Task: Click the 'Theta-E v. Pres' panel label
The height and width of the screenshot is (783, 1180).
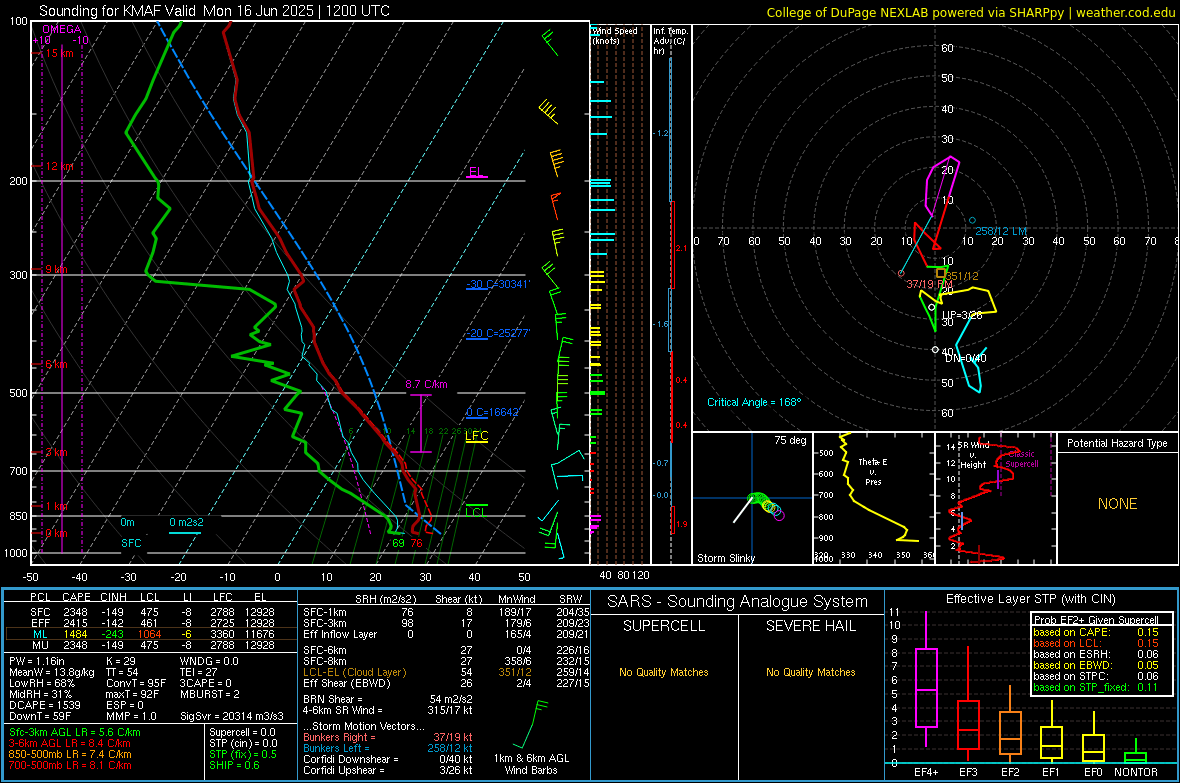Action: pos(873,471)
